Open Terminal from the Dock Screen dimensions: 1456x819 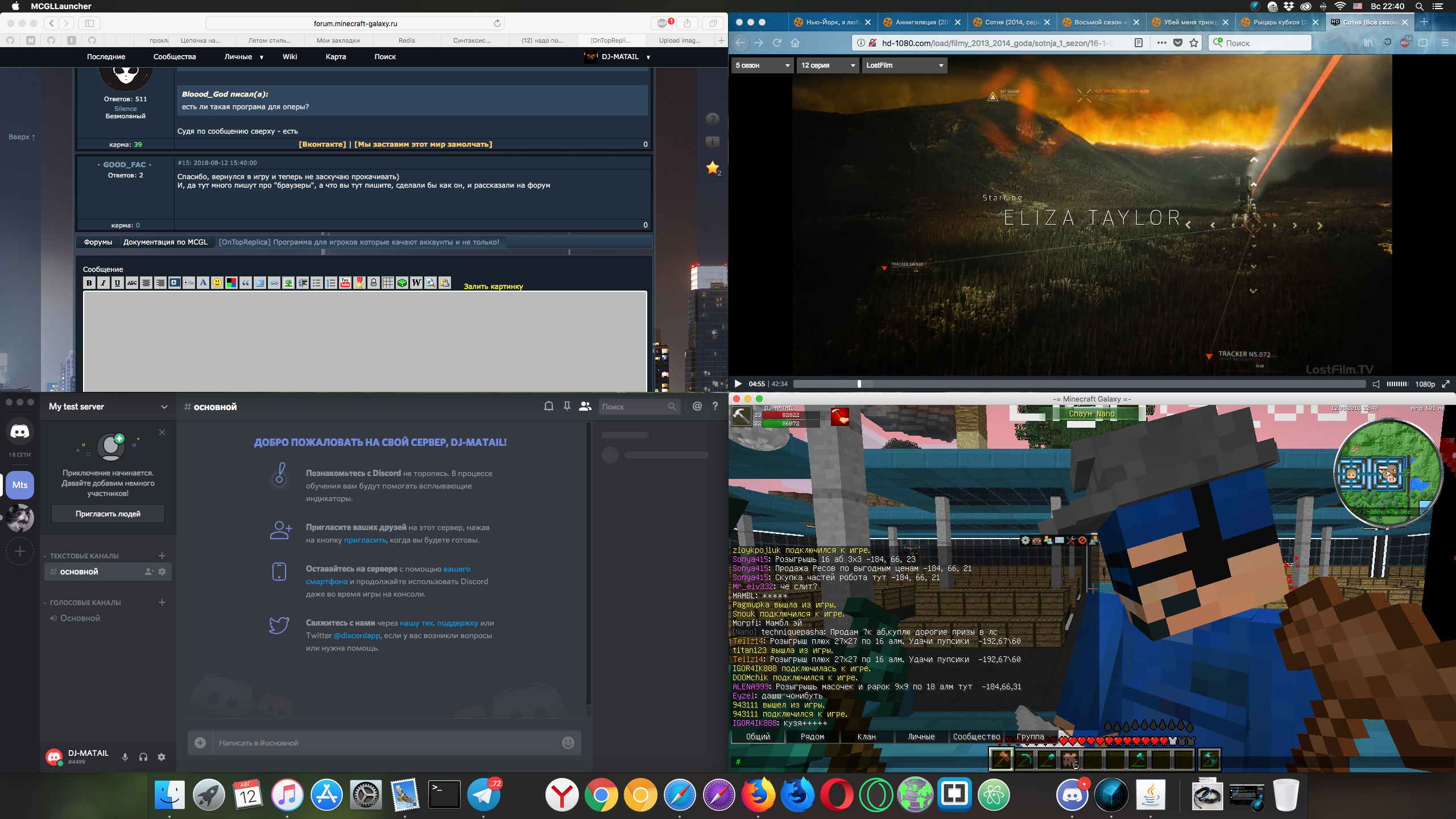point(444,795)
